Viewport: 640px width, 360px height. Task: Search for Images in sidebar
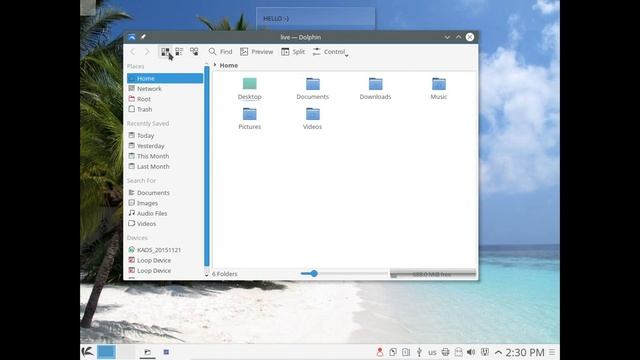(165, 203)
